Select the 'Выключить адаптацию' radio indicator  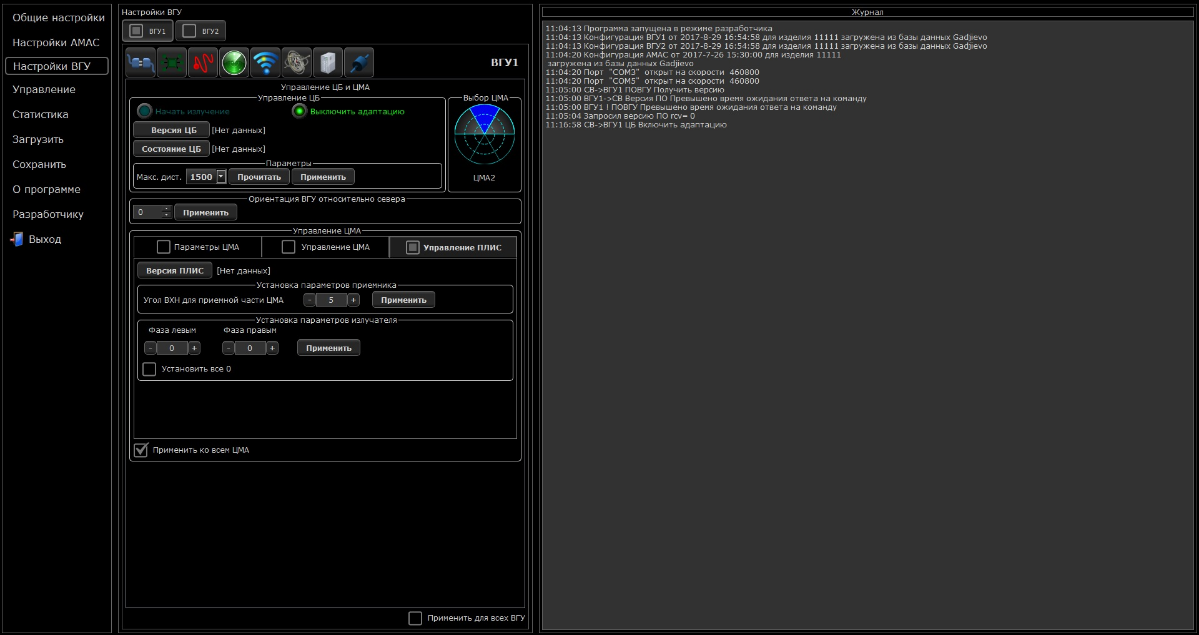[299, 111]
